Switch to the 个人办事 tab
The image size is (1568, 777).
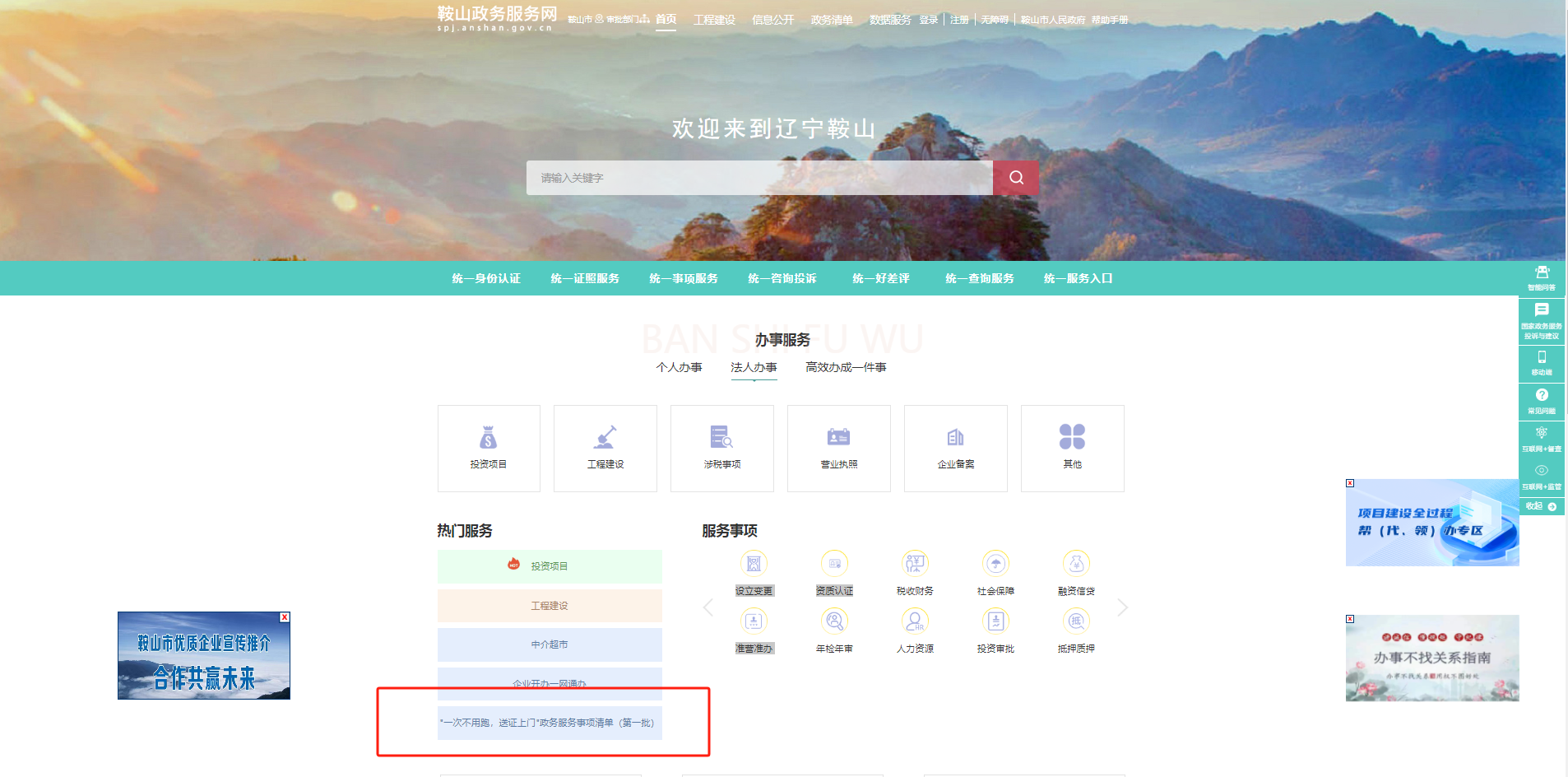[680, 368]
